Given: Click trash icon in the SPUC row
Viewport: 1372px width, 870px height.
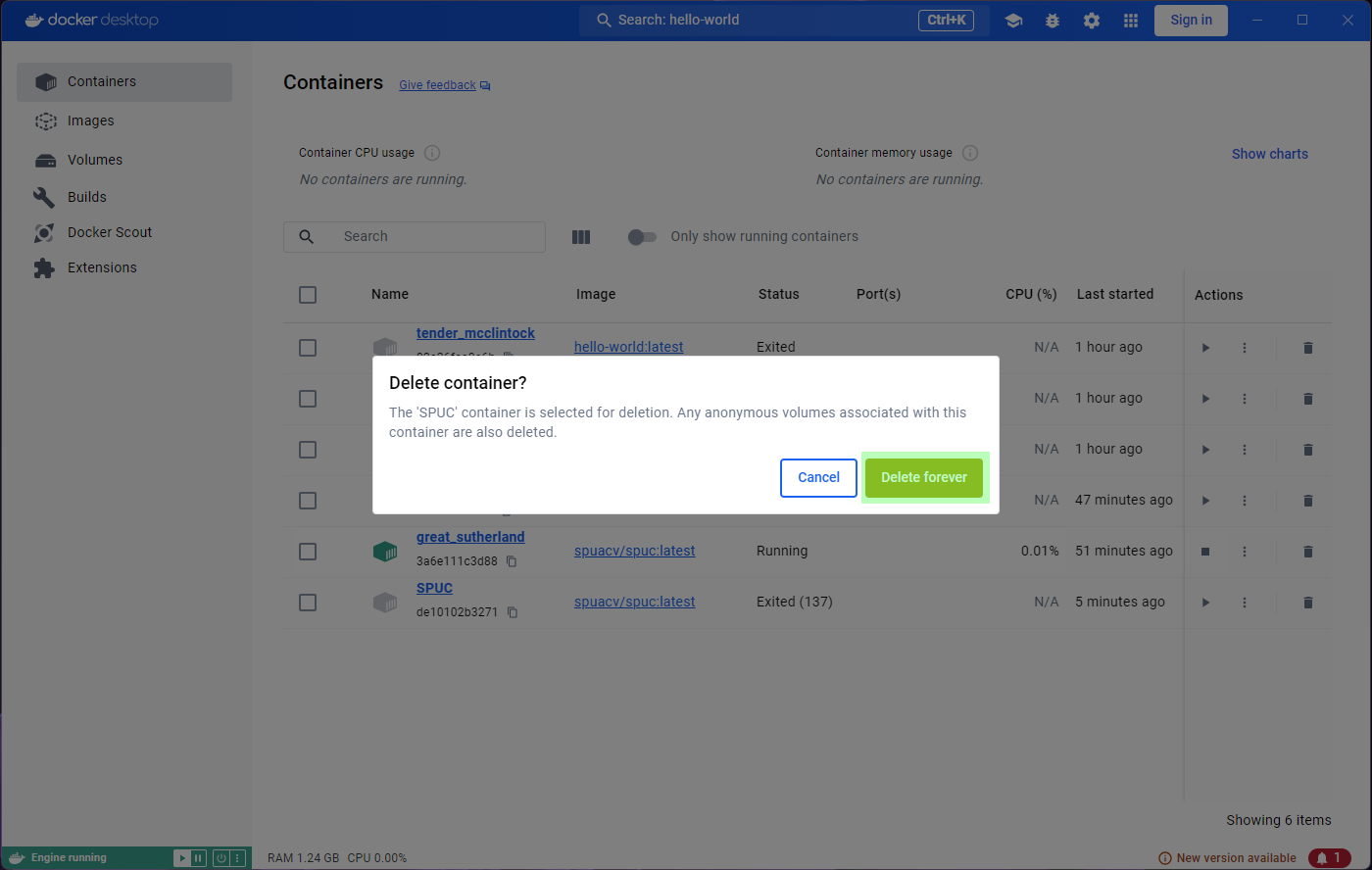Looking at the screenshot, I should click(x=1307, y=603).
